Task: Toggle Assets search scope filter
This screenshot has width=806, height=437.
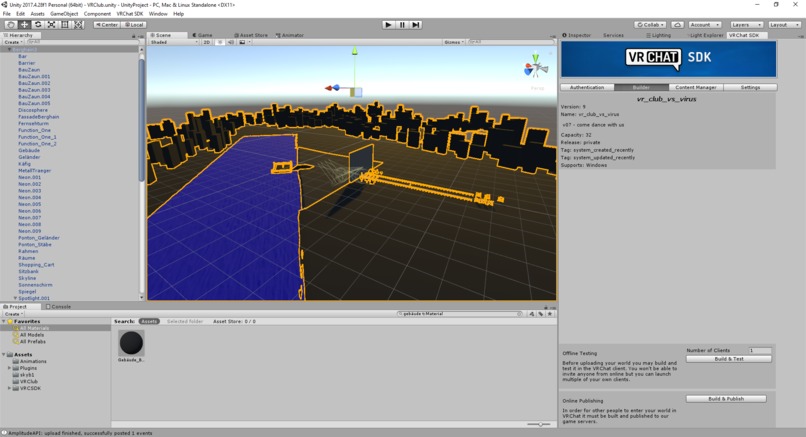Action: [x=149, y=321]
